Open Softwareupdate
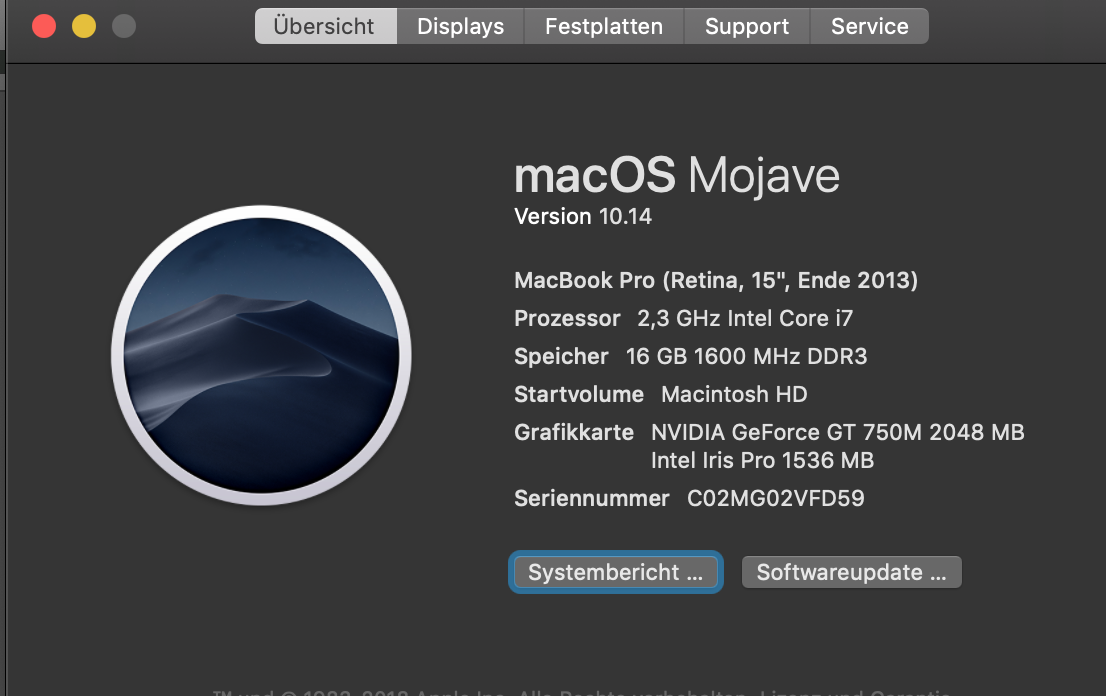 click(x=851, y=572)
